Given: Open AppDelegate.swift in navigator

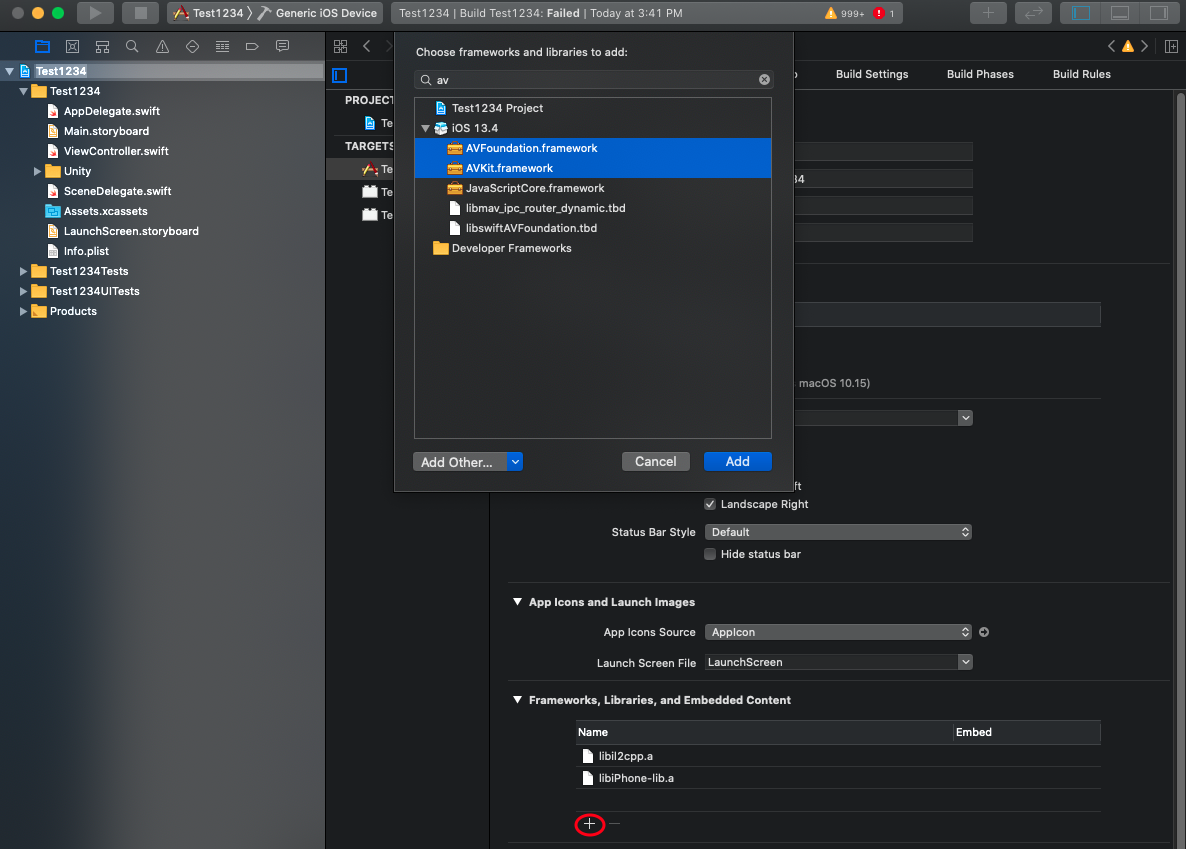Looking at the screenshot, I should 111,111.
